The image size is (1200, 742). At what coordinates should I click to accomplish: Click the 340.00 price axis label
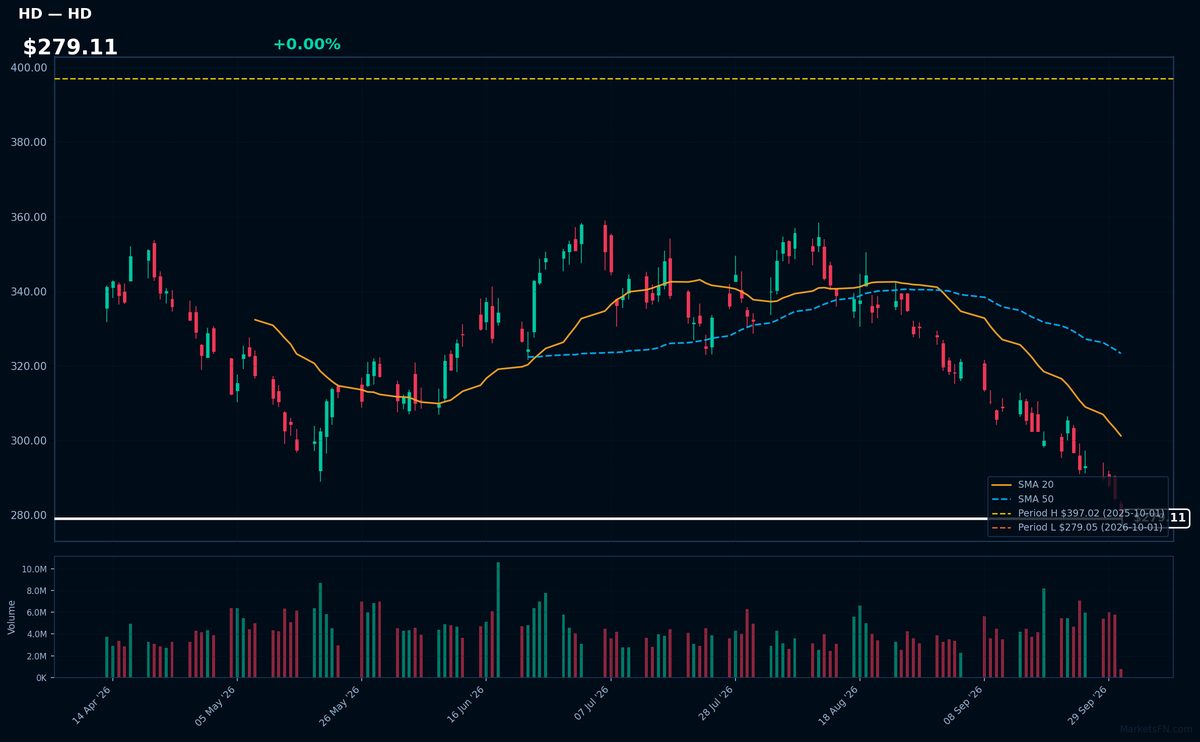pyautogui.click(x=29, y=291)
